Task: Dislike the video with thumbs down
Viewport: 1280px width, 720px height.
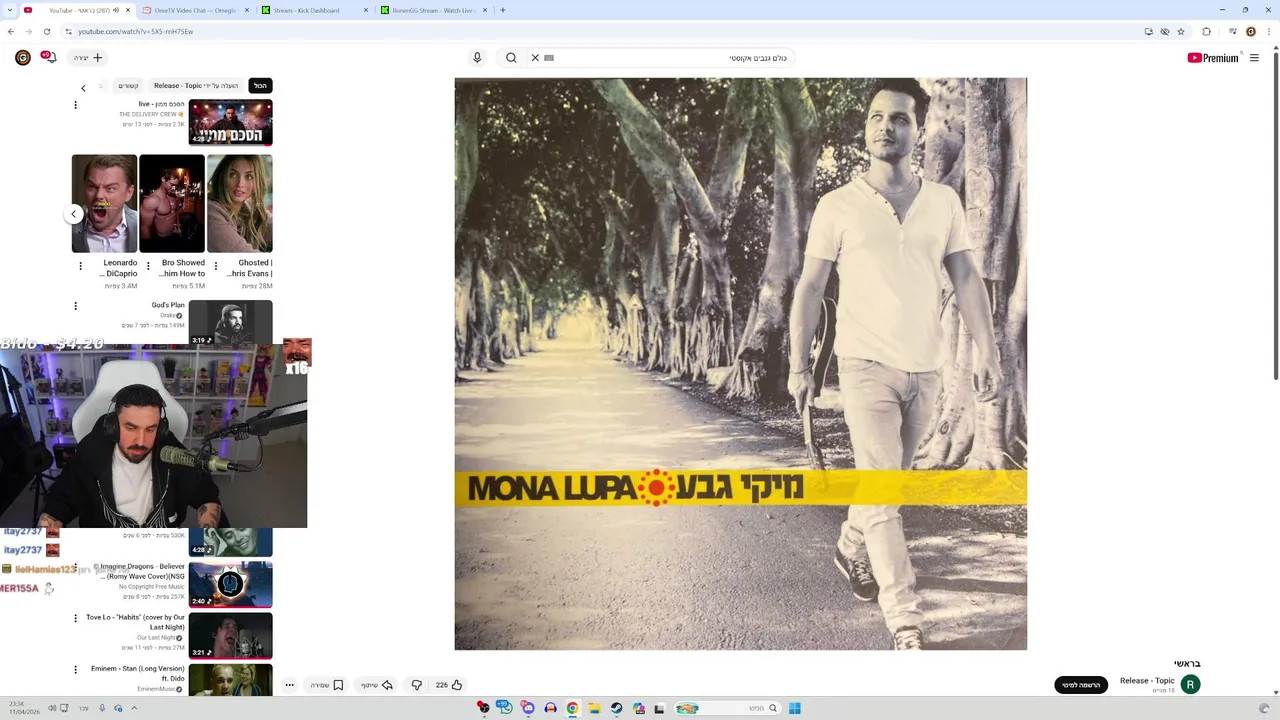Action: point(417,685)
